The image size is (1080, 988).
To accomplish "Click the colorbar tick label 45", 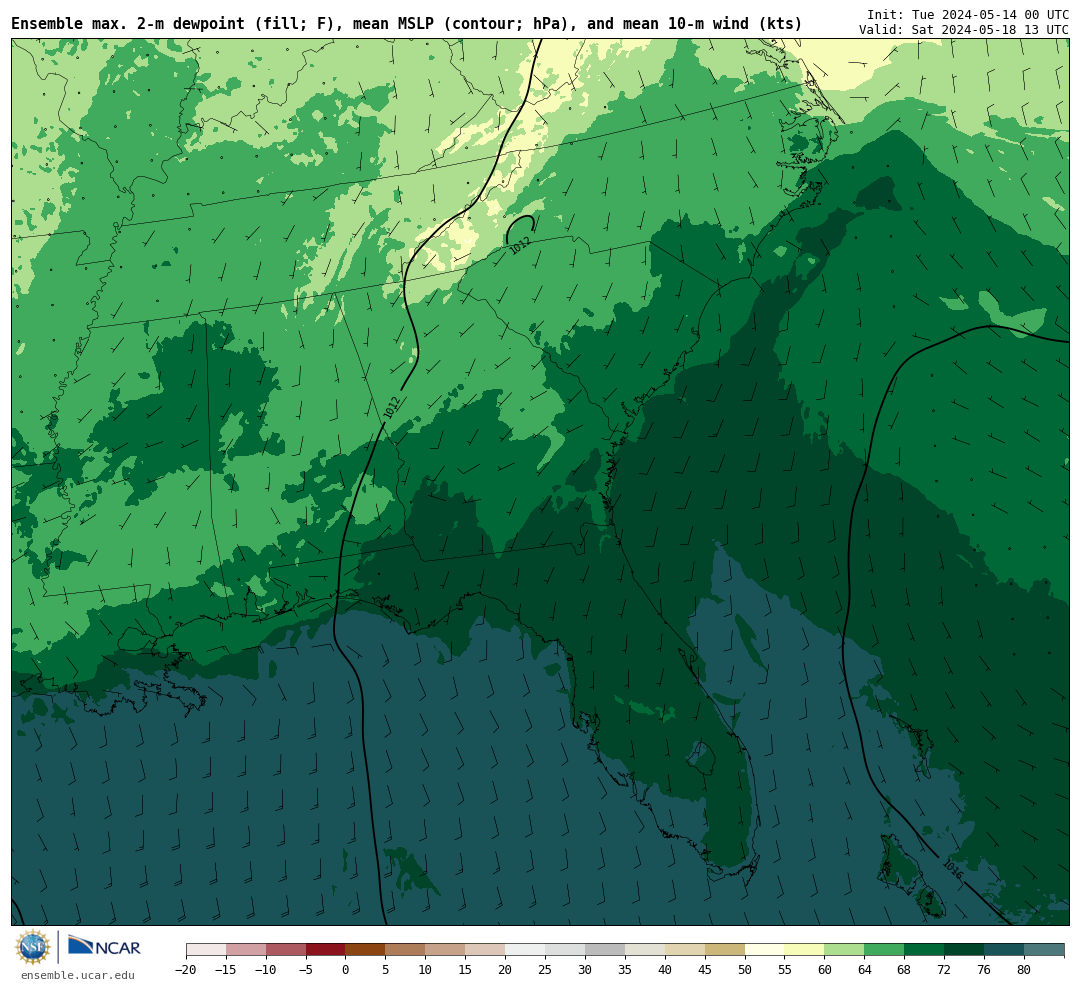I will pos(705,969).
